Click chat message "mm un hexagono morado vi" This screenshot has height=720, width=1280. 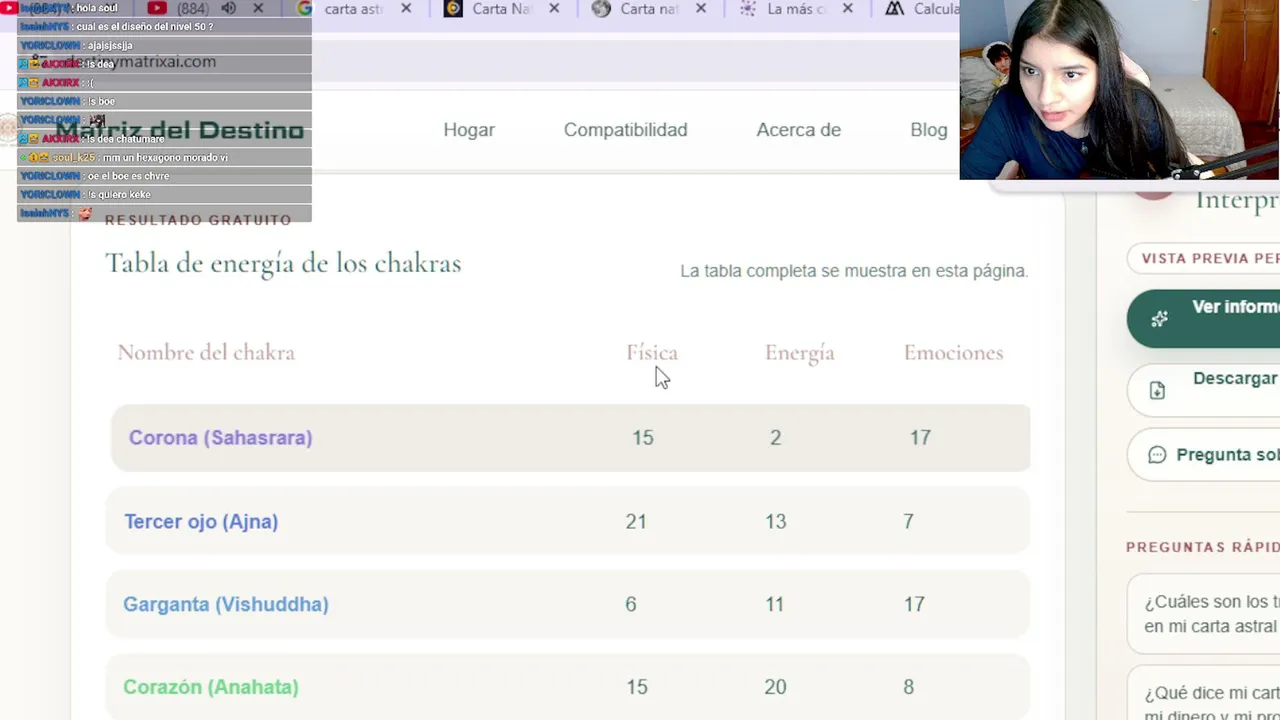tap(164, 158)
